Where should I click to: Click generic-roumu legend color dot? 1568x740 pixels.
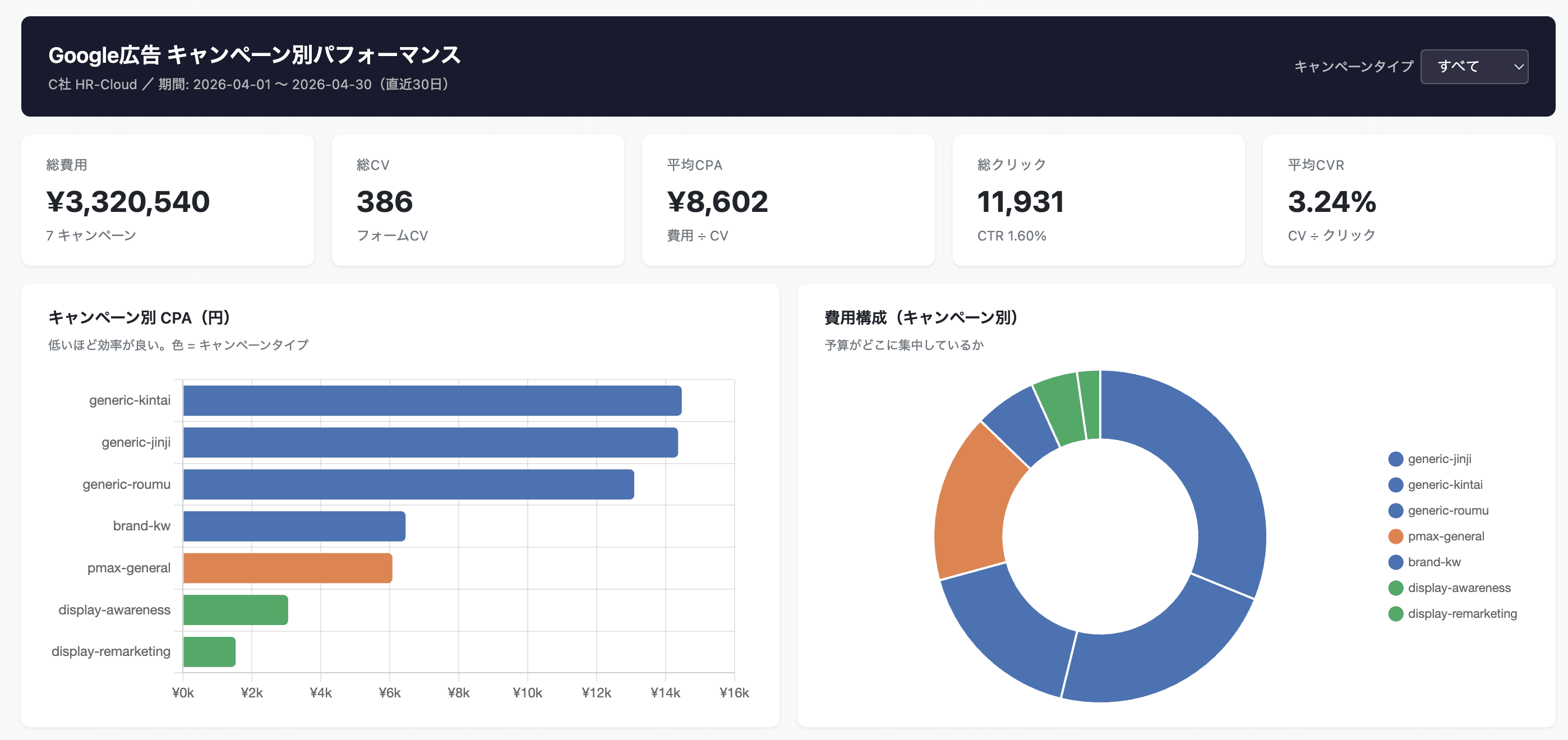tap(1396, 511)
